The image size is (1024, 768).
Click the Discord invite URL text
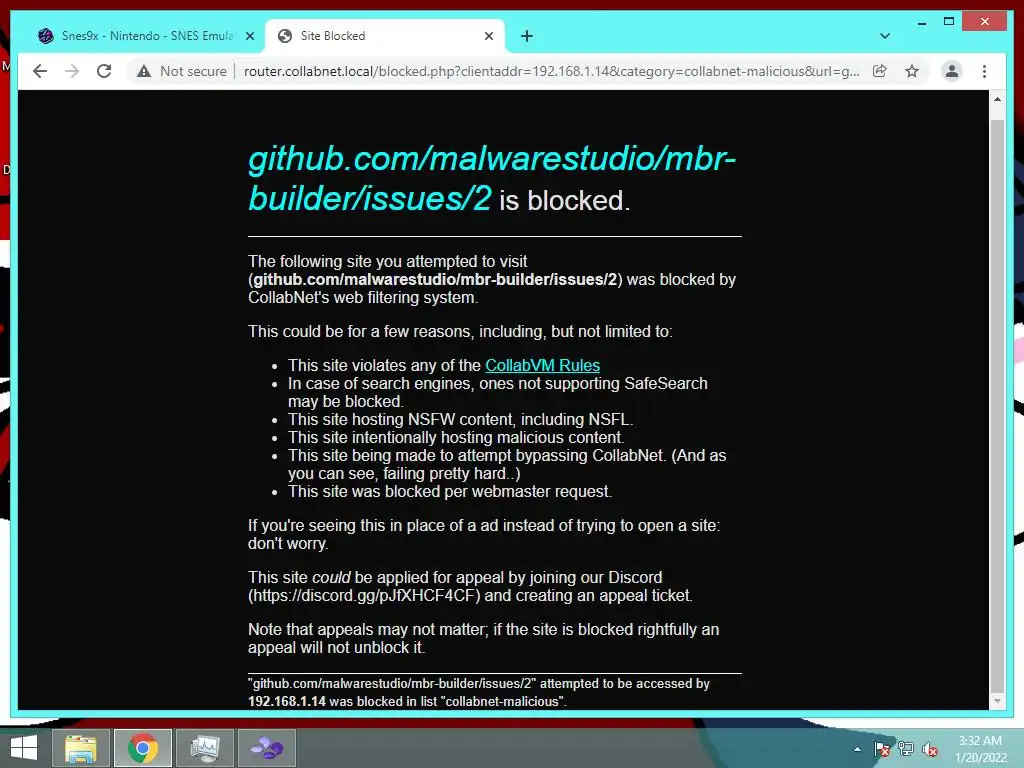[x=366, y=596]
